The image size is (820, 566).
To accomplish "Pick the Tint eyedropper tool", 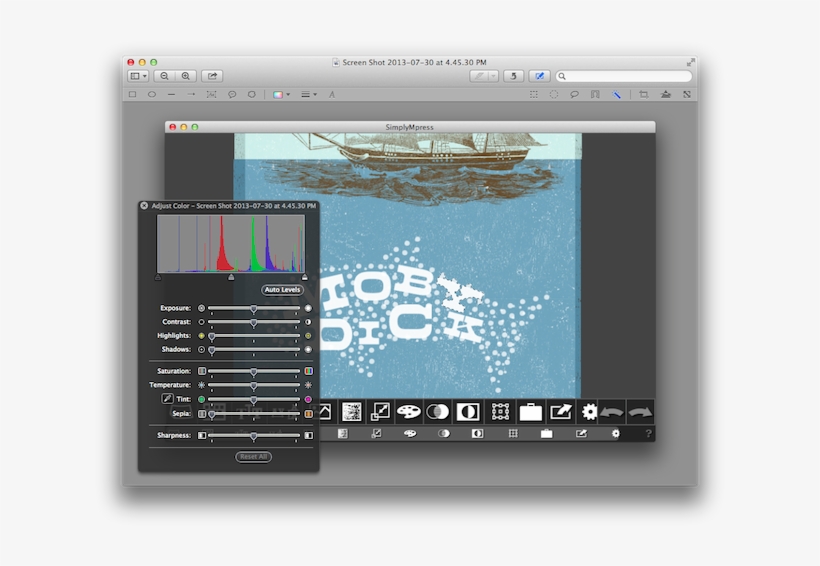I will pyautogui.click(x=167, y=399).
